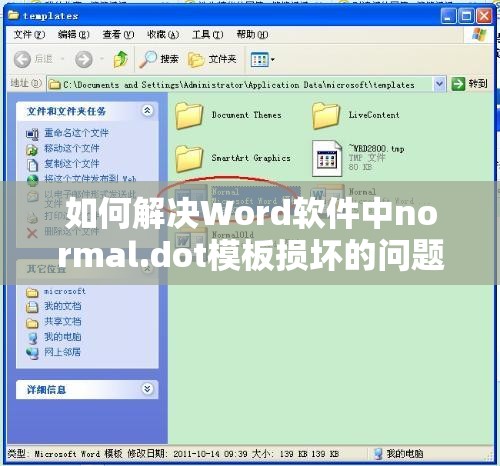Open 我的文档 My Documents link
This screenshot has height=466, width=500.
point(63,306)
